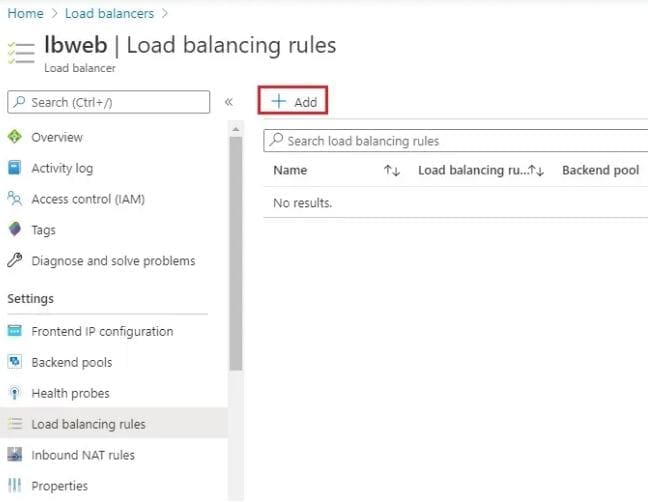Click the sidebar vertical scrollbar thumb
This screenshot has height=502, width=648.
coord(236,253)
